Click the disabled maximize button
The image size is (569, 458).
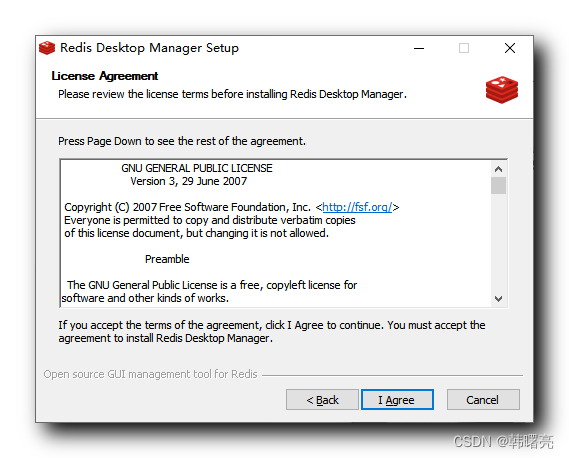tap(464, 48)
